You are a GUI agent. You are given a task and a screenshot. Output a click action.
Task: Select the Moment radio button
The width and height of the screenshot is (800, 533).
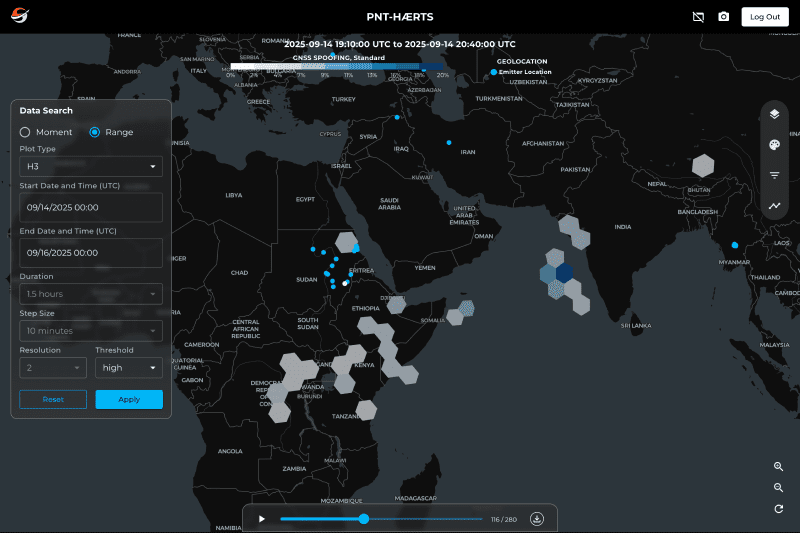[25, 132]
